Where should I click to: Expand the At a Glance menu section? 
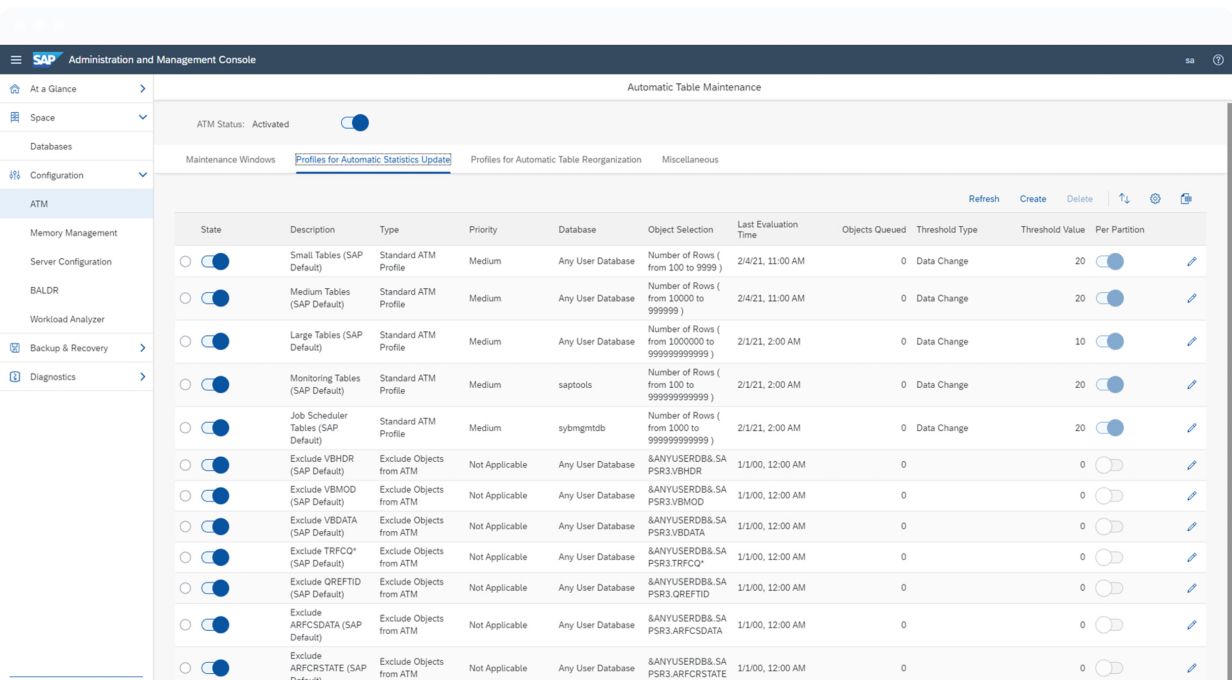coord(142,89)
